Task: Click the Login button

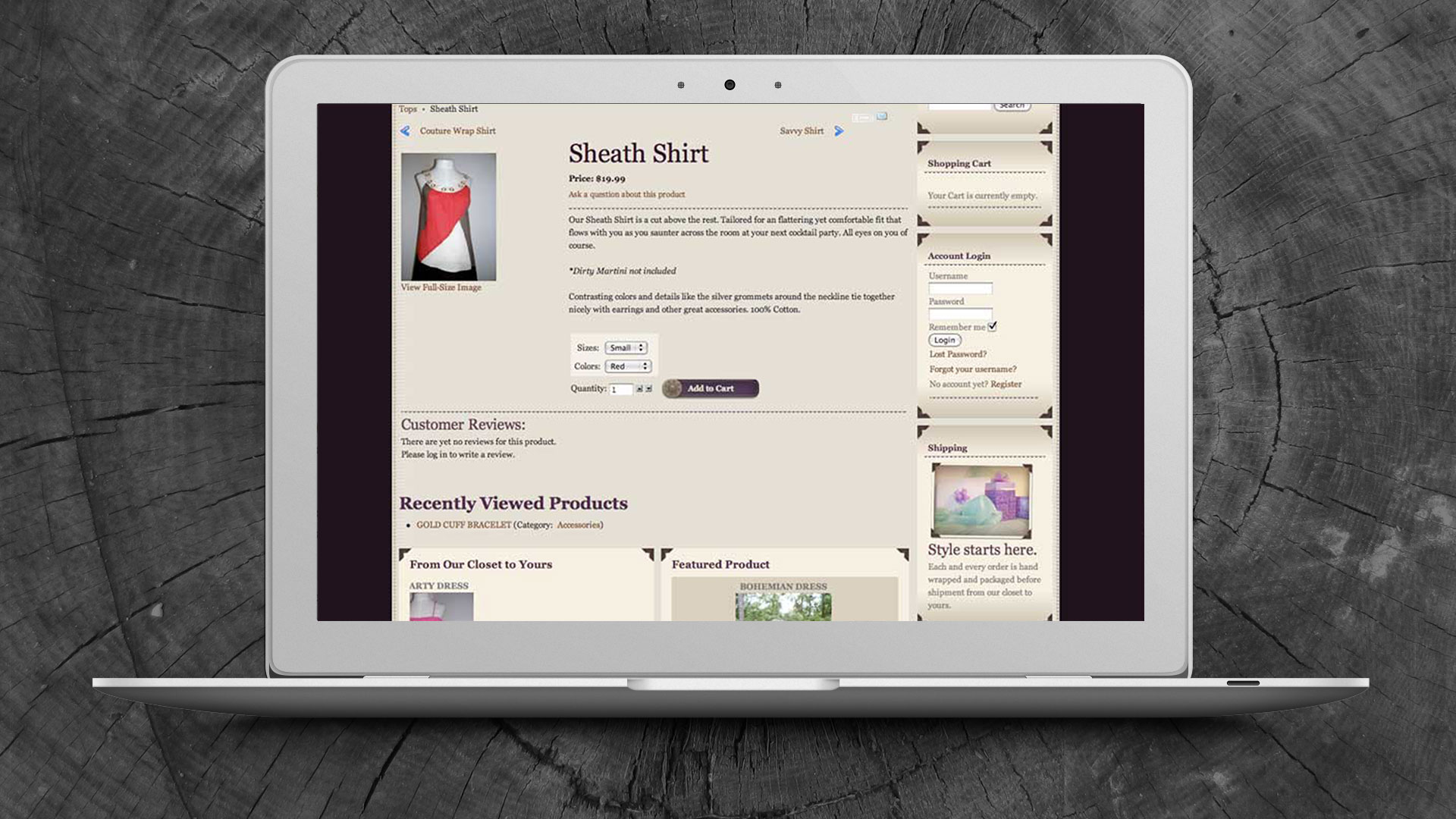Action: click(x=945, y=340)
